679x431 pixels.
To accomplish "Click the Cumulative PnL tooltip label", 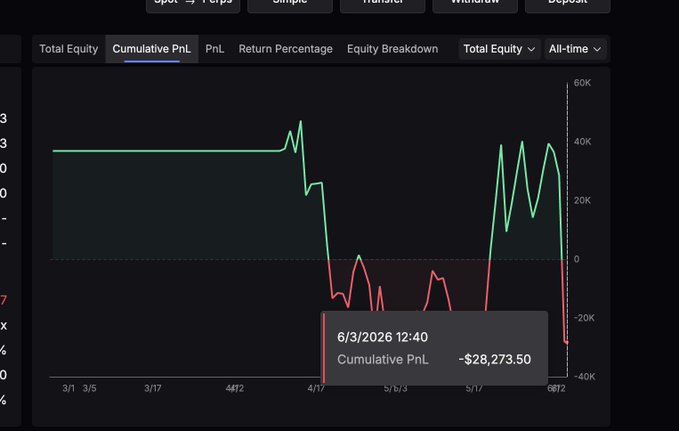I will pos(383,360).
